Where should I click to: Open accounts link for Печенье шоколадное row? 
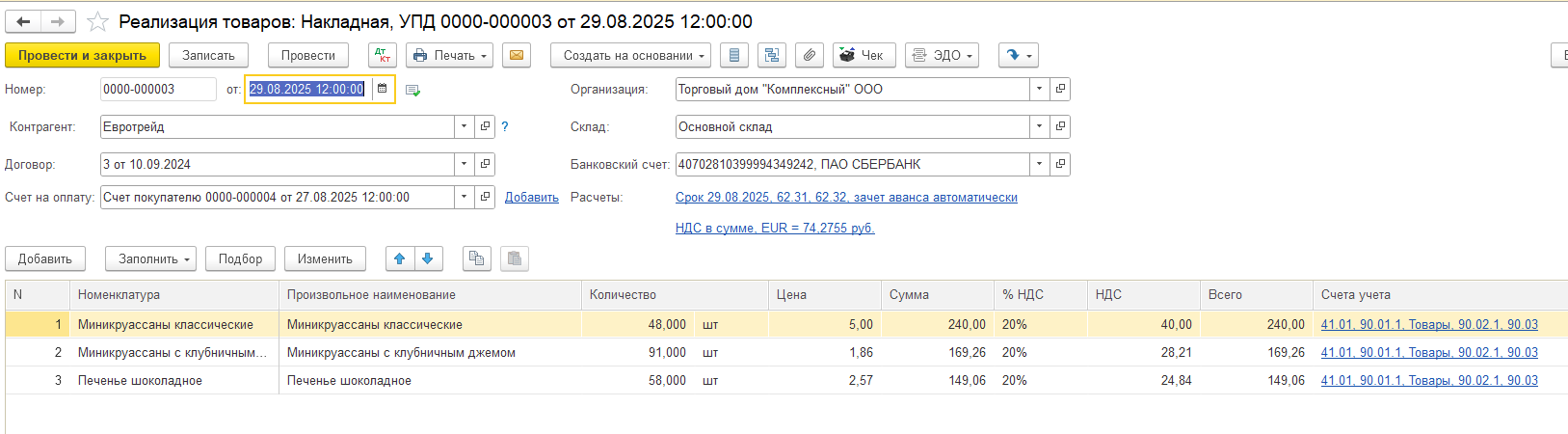pos(1429,380)
